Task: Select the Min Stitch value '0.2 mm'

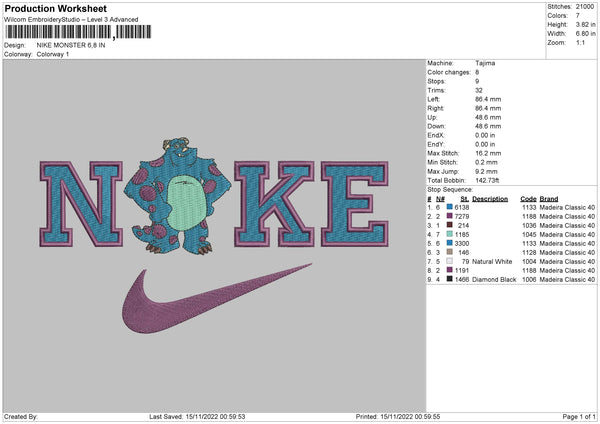Action: point(486,162)
